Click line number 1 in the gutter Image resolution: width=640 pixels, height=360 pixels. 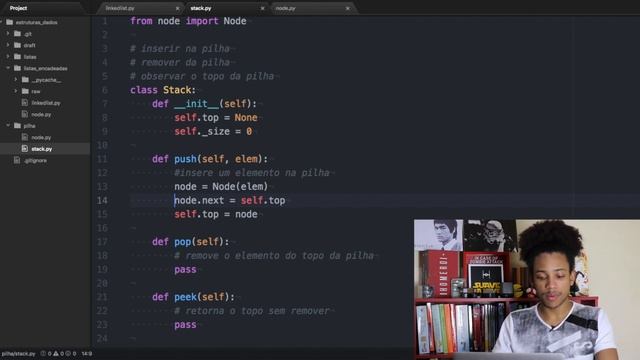click(105, 21)
